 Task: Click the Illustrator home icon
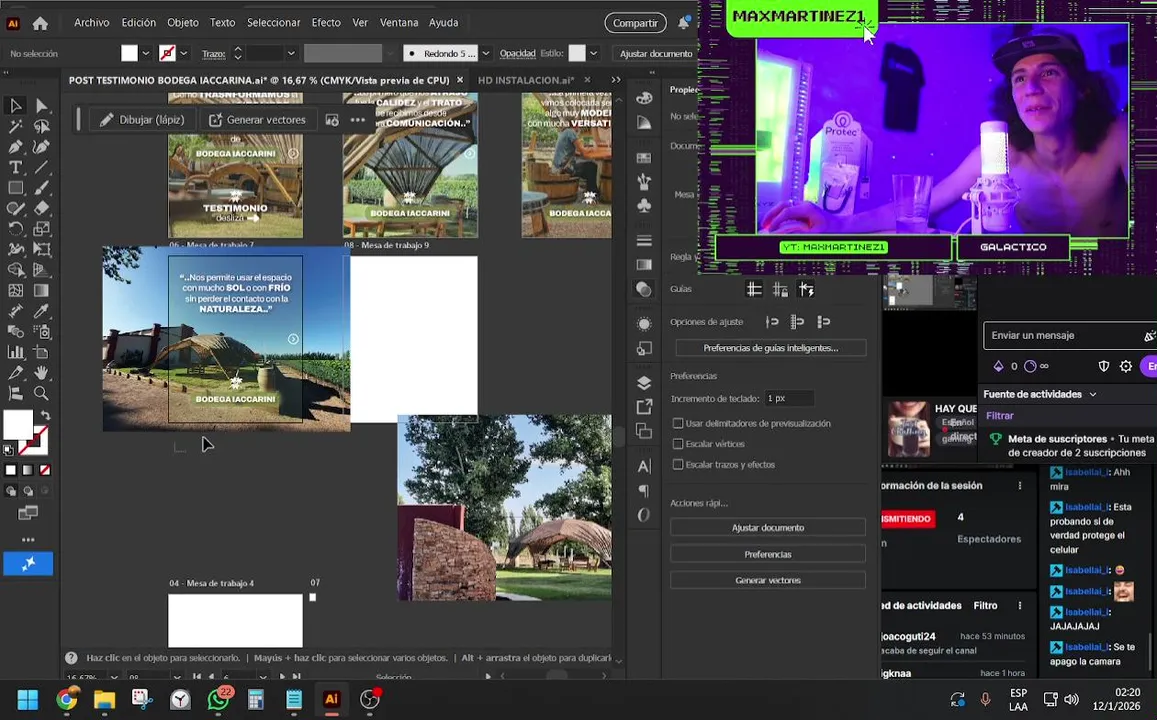click(41, 24)
